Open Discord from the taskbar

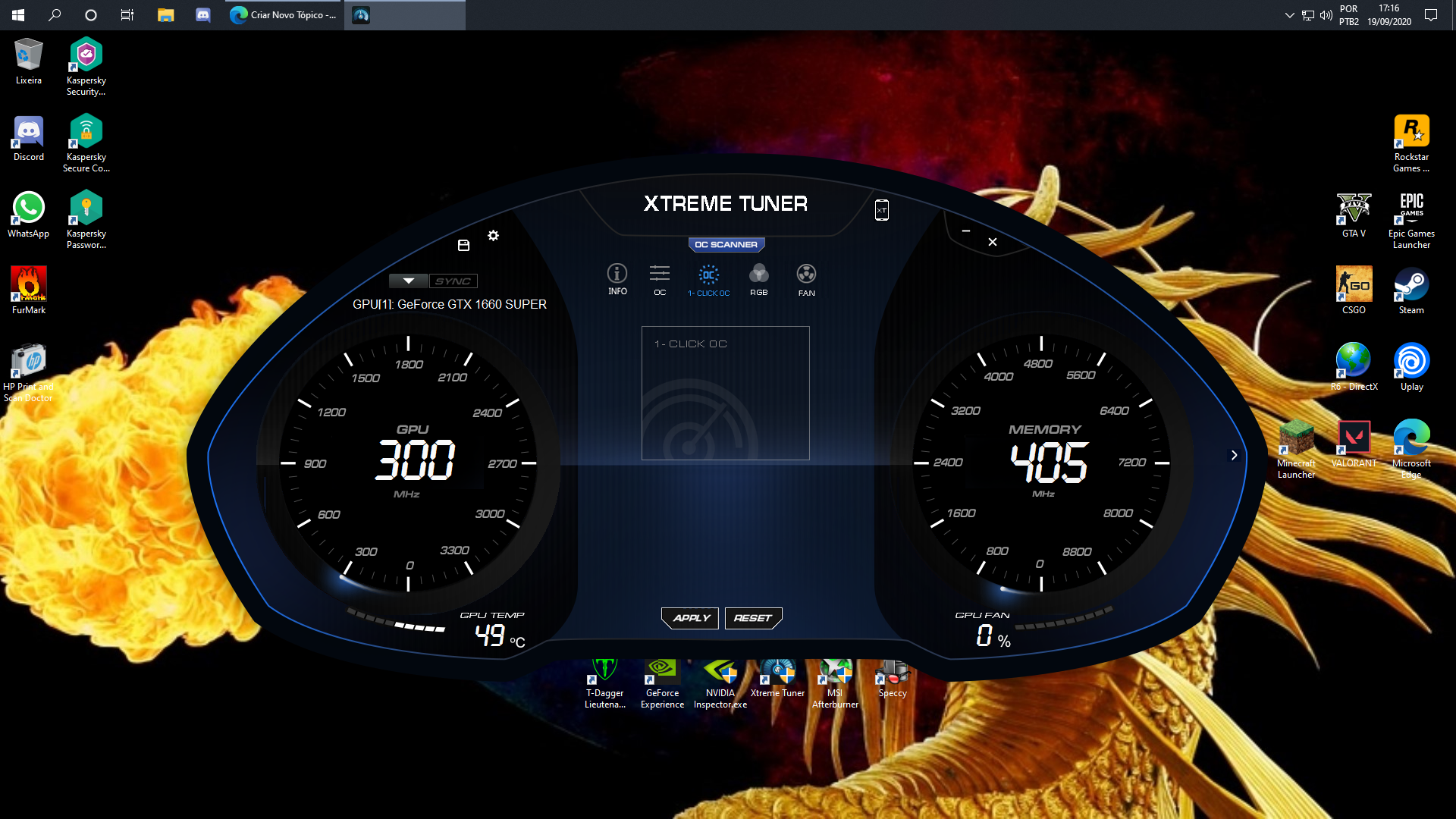tap(202, 15)
